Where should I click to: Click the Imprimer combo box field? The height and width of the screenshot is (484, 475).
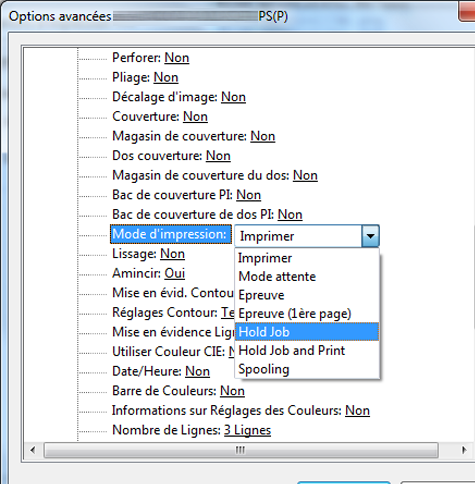tap(298, 236)
